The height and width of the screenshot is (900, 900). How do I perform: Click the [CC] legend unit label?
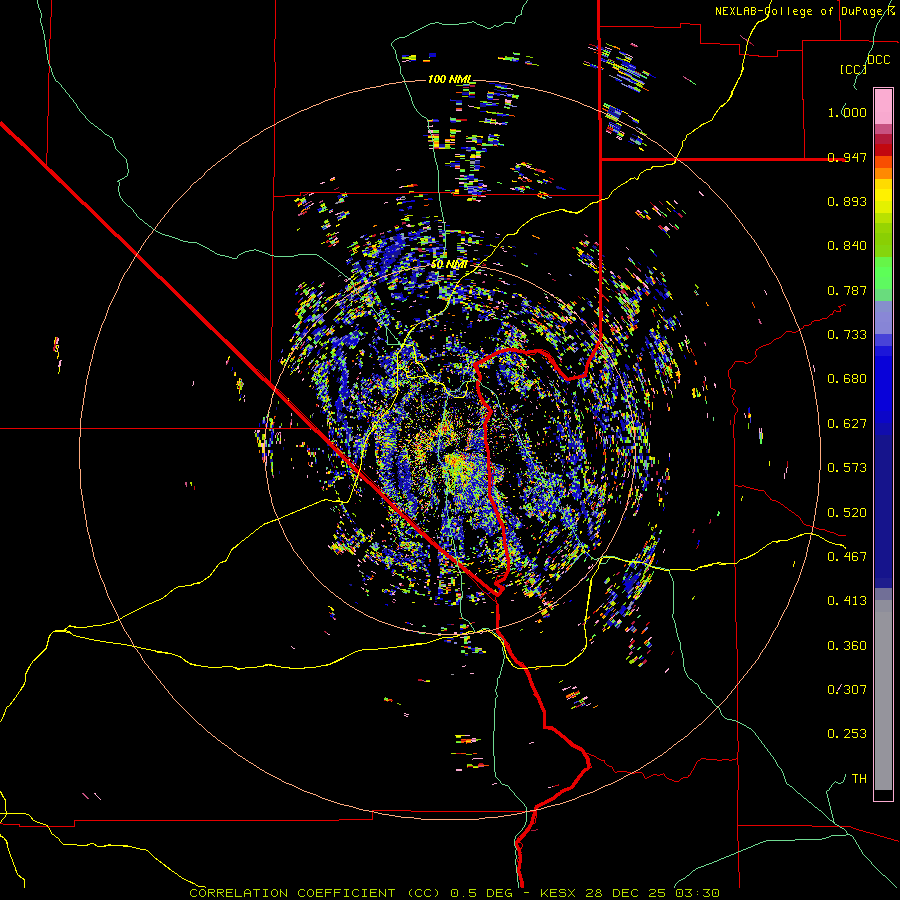pyautogui.click(x=853, y=69)
